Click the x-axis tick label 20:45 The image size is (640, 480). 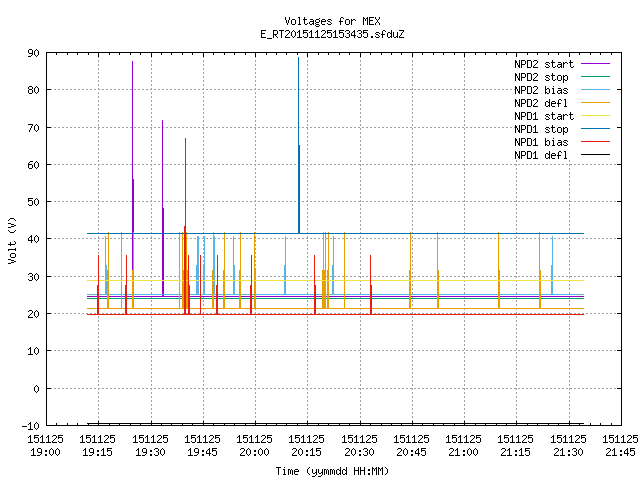point(411,452)
